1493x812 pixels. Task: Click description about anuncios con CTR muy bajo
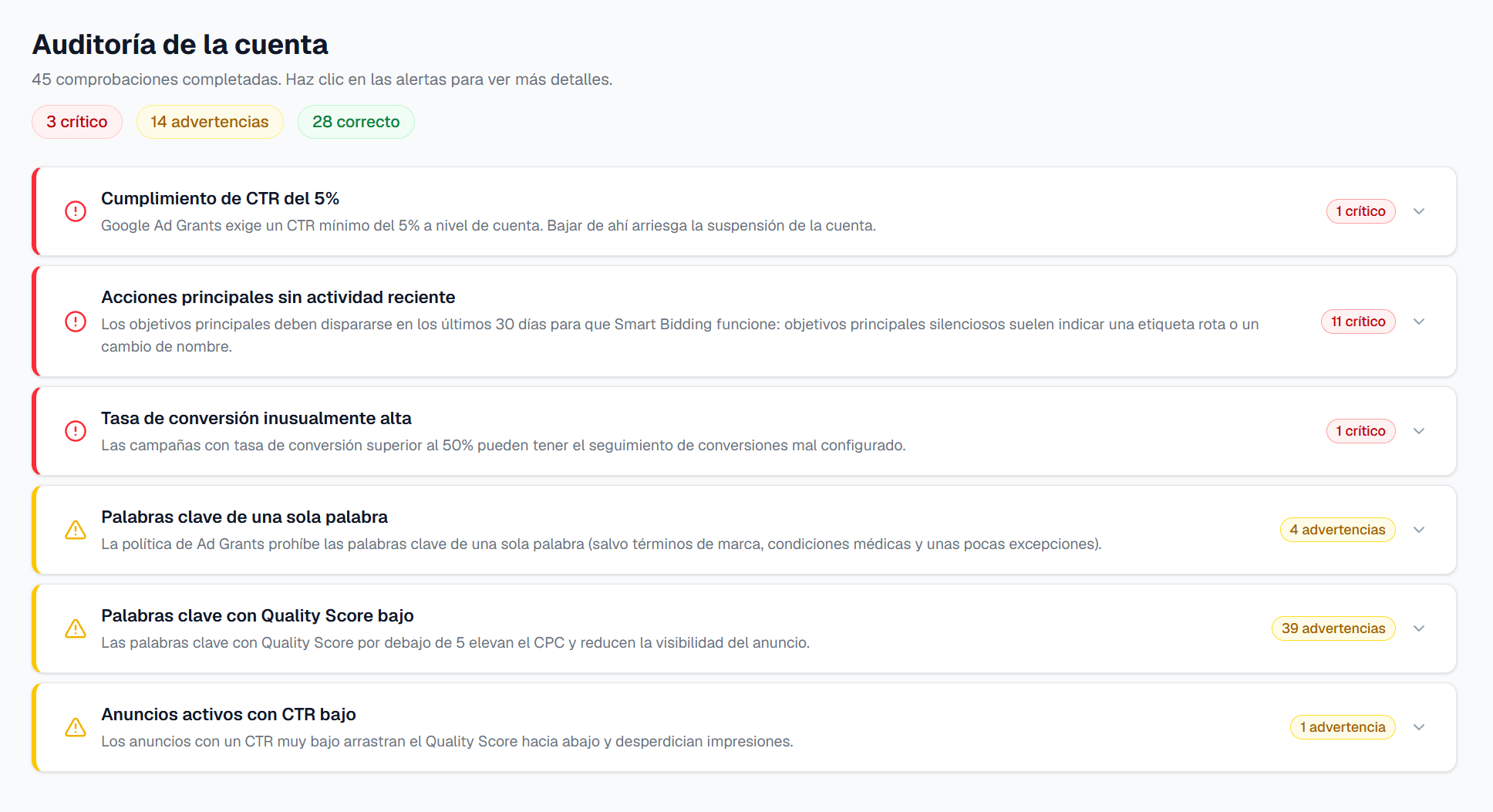pos(447,741)
